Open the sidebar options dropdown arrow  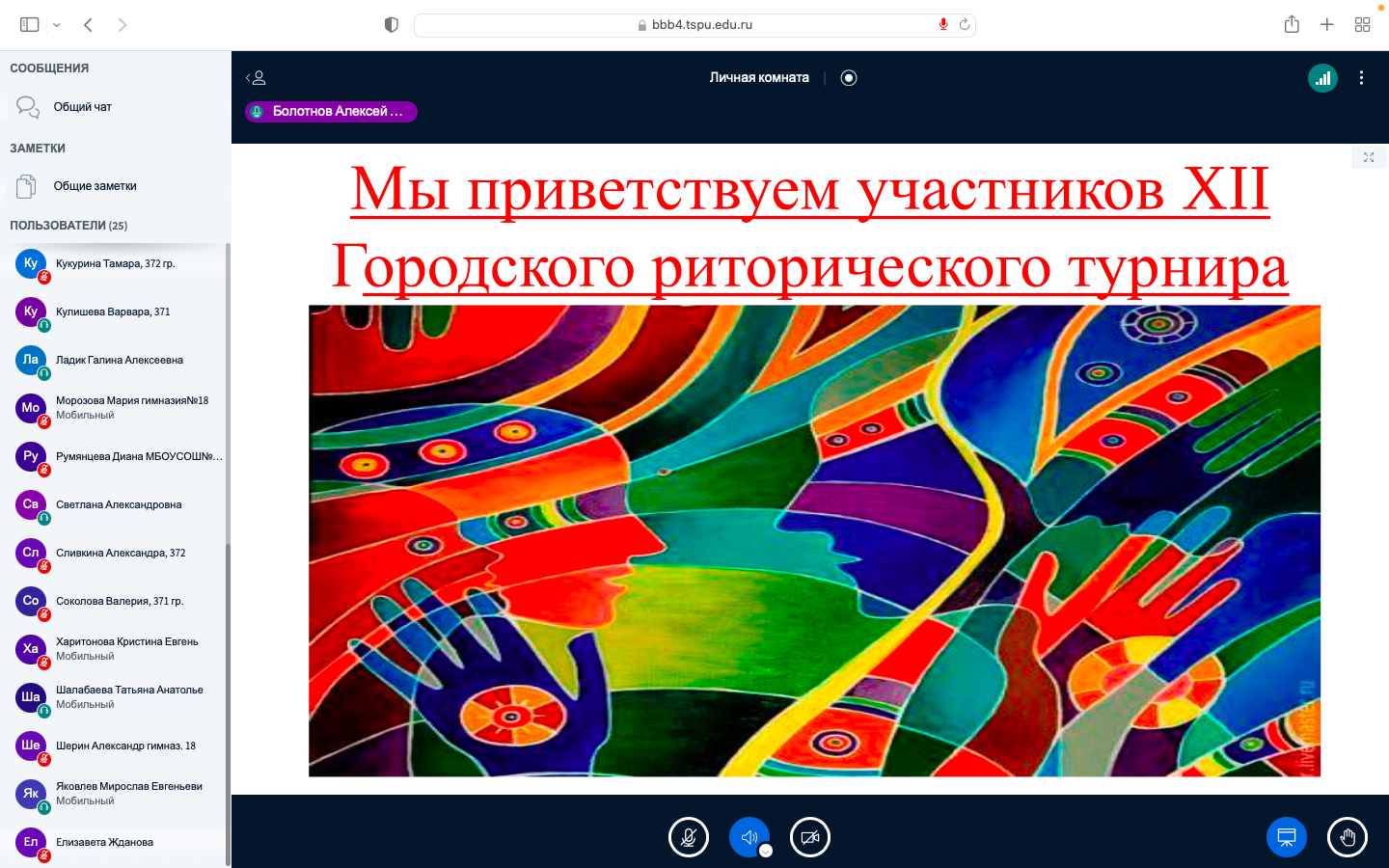[x=57, y=25]
